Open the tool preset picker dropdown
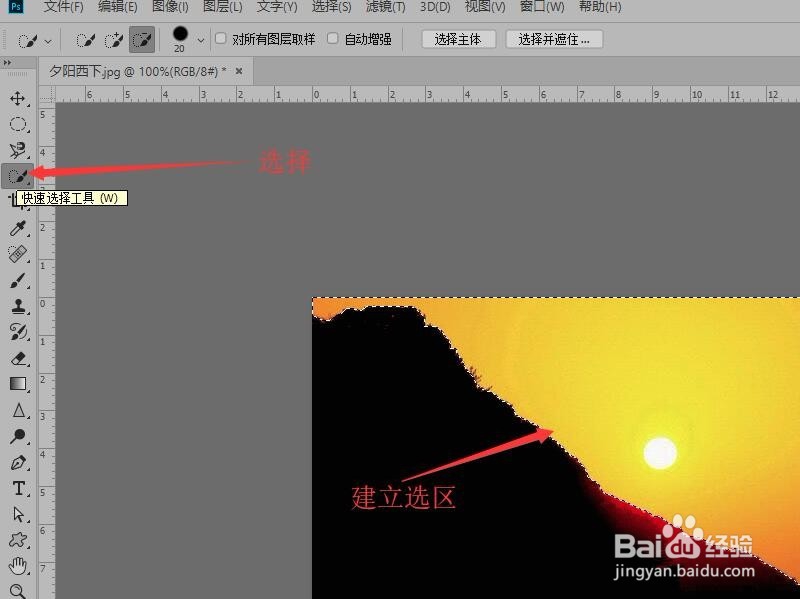 (x=48, y=40)
